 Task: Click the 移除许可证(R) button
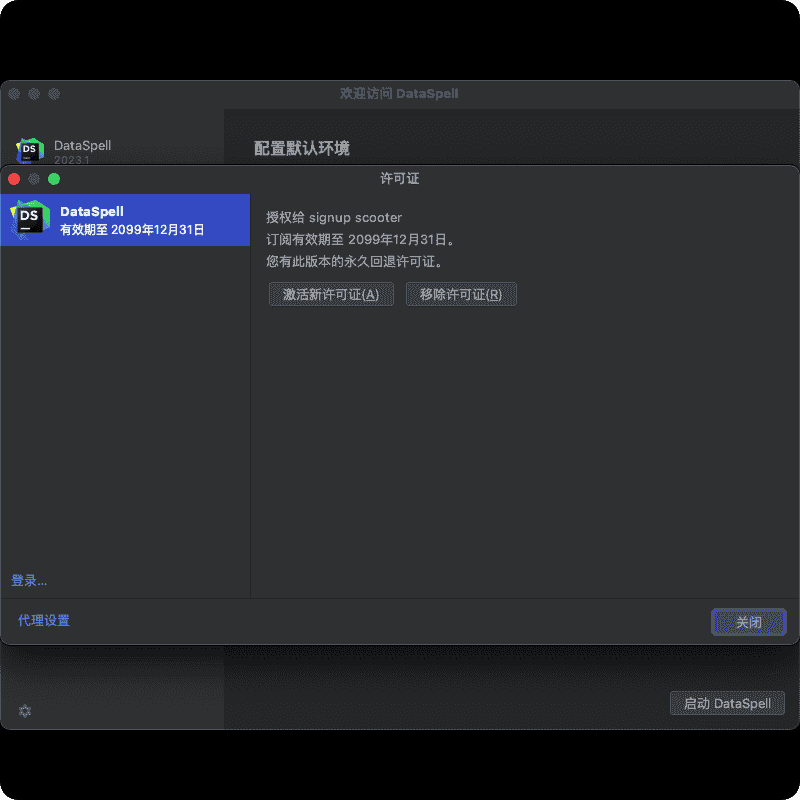coord(461,294)
